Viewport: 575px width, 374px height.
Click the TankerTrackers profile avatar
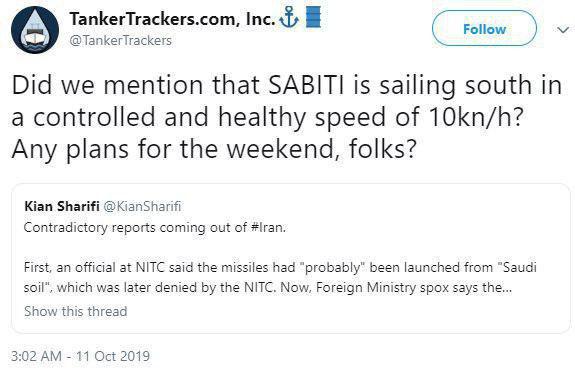coord(35,30)
